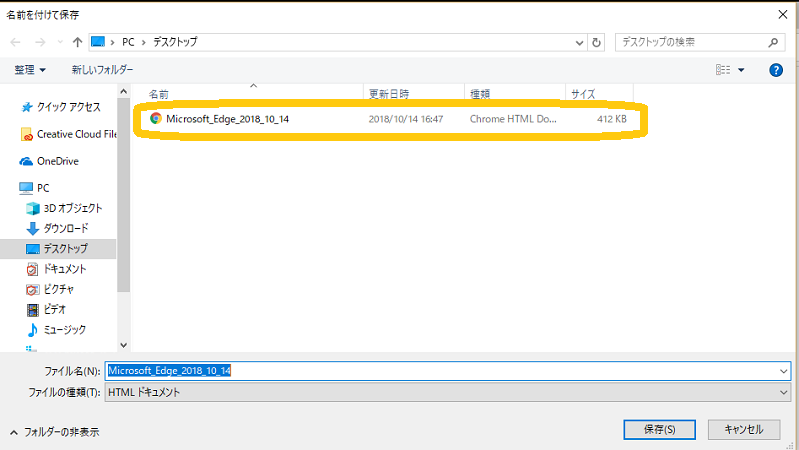This screenshot has width=799, height=450.
Task: Open ピクチャ folder in sidebar
Action: [59, 289]
